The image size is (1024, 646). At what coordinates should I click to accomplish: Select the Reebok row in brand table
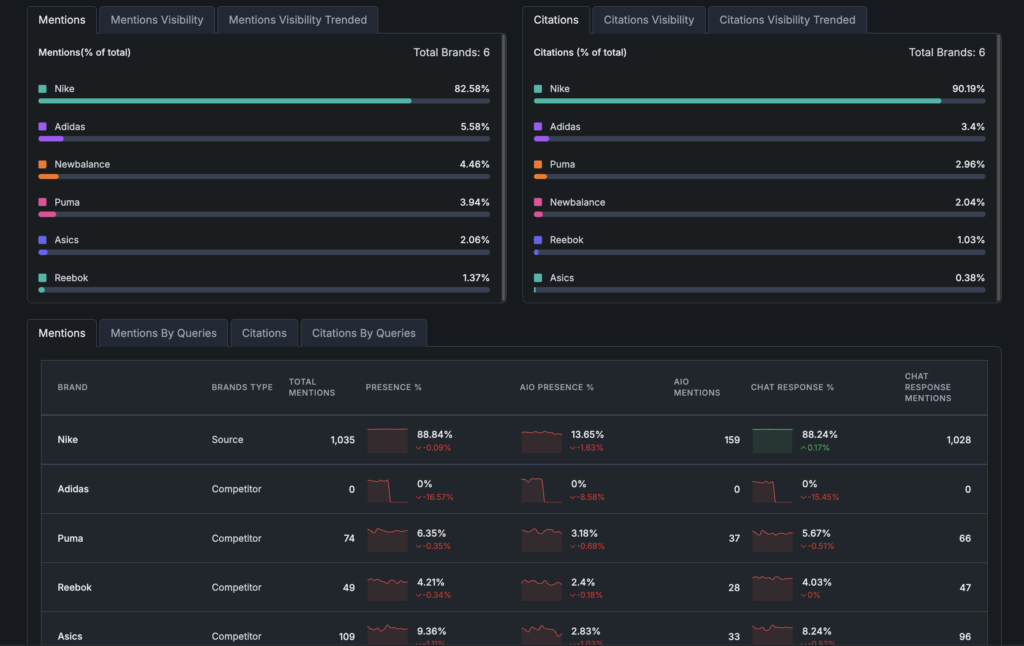coord(75,588)
